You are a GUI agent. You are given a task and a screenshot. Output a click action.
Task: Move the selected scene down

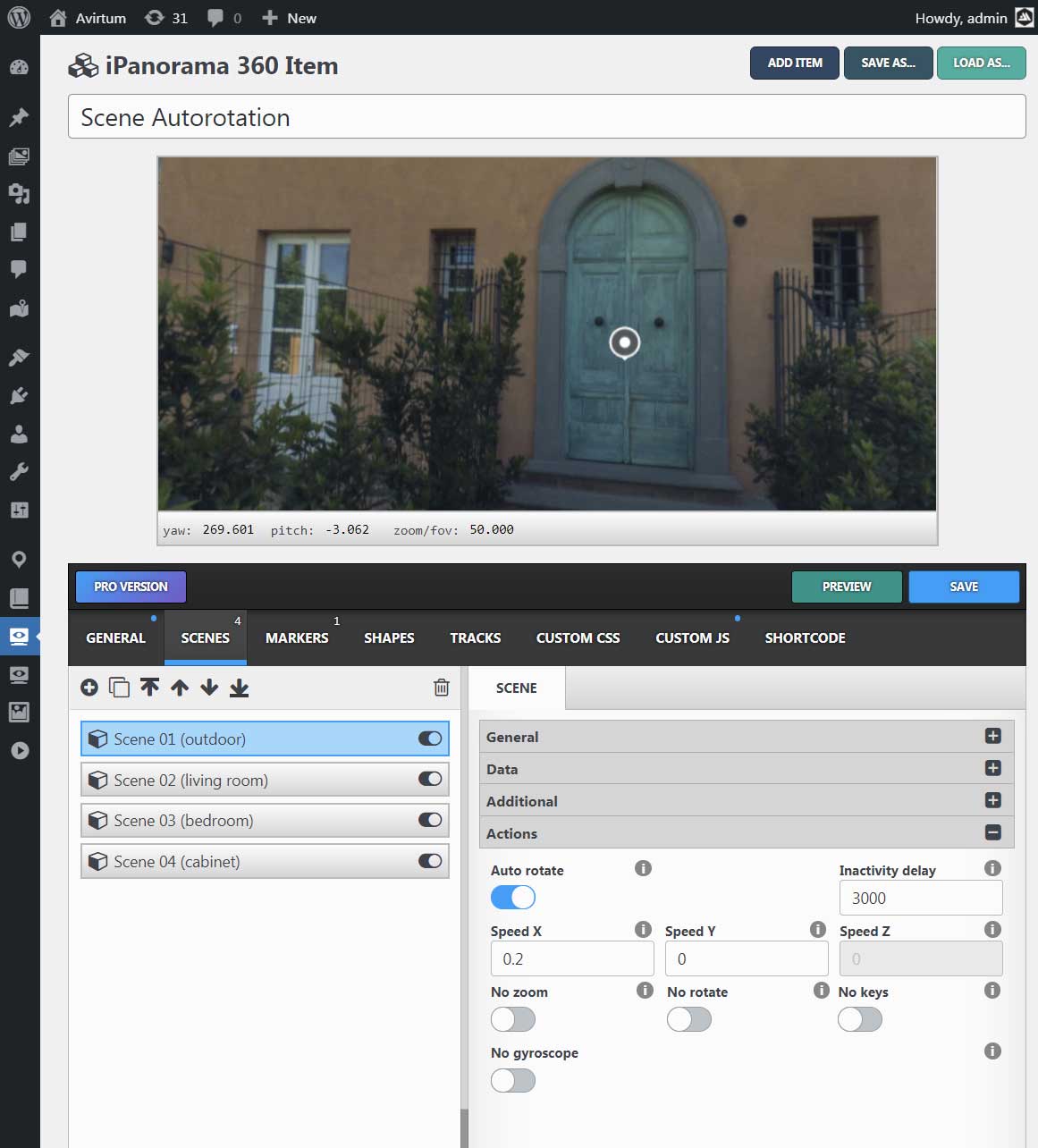(209, 688)
